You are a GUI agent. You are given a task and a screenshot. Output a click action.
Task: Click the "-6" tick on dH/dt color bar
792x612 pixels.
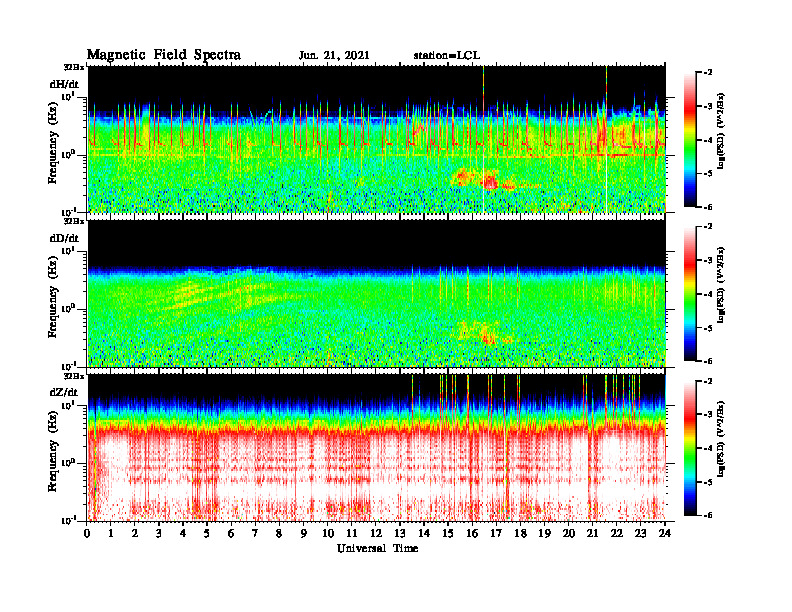(x=707, y=207)
